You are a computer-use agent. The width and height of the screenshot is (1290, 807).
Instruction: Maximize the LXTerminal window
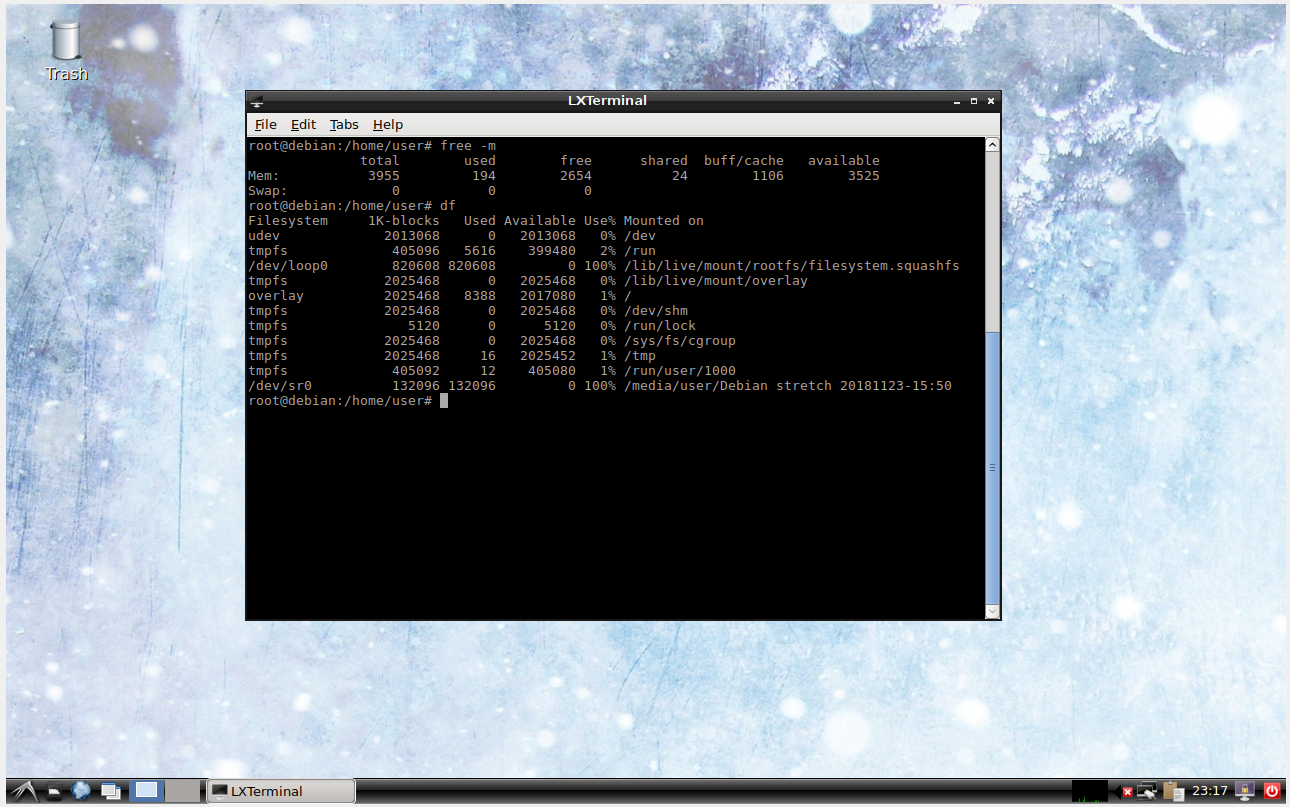tap(974, 101)
